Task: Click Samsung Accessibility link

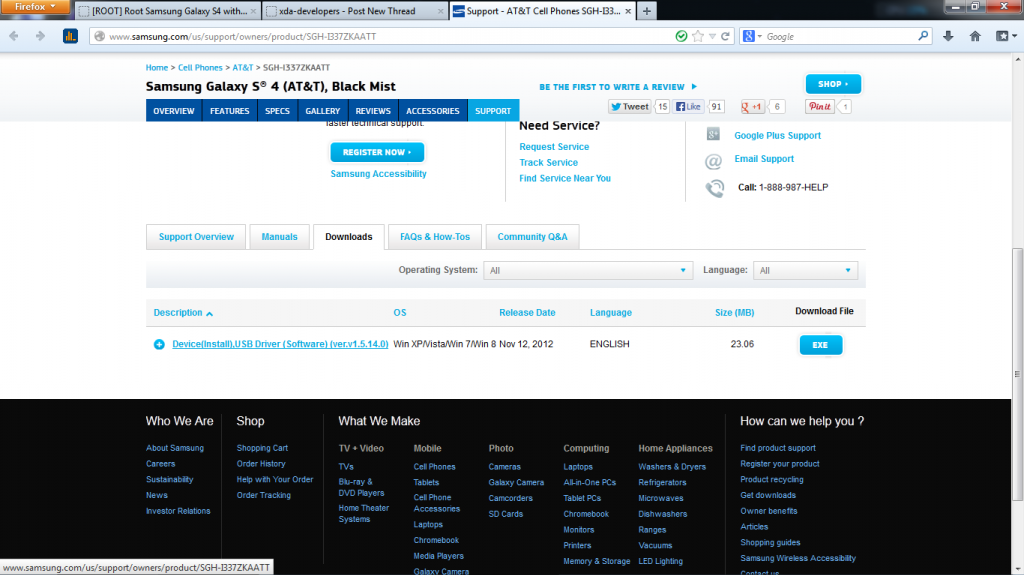Action: (378, 174)
